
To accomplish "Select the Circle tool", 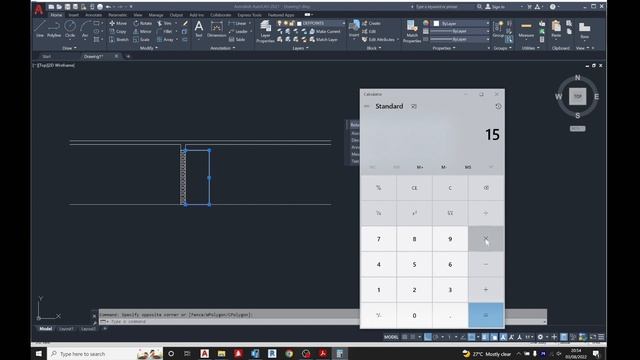I will [70, 29].
